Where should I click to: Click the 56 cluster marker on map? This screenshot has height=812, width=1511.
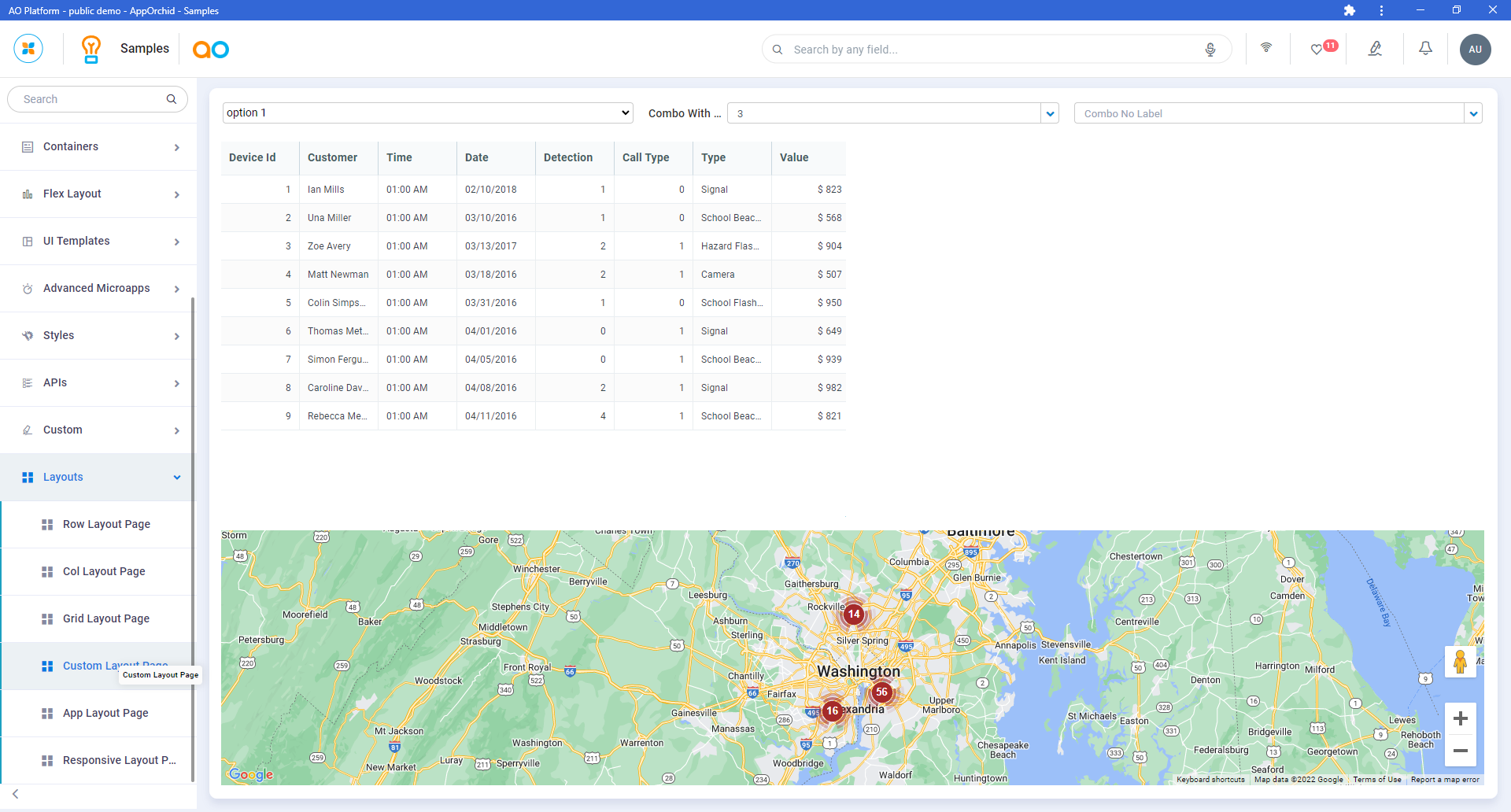pos(881,692)
